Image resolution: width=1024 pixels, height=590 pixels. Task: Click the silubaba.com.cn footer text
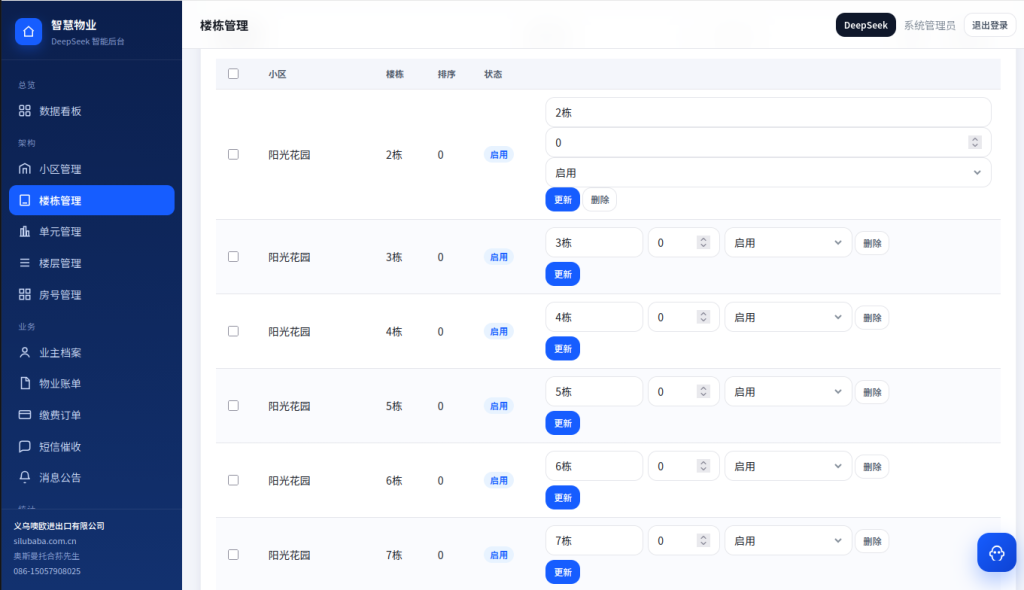(45, 540)
